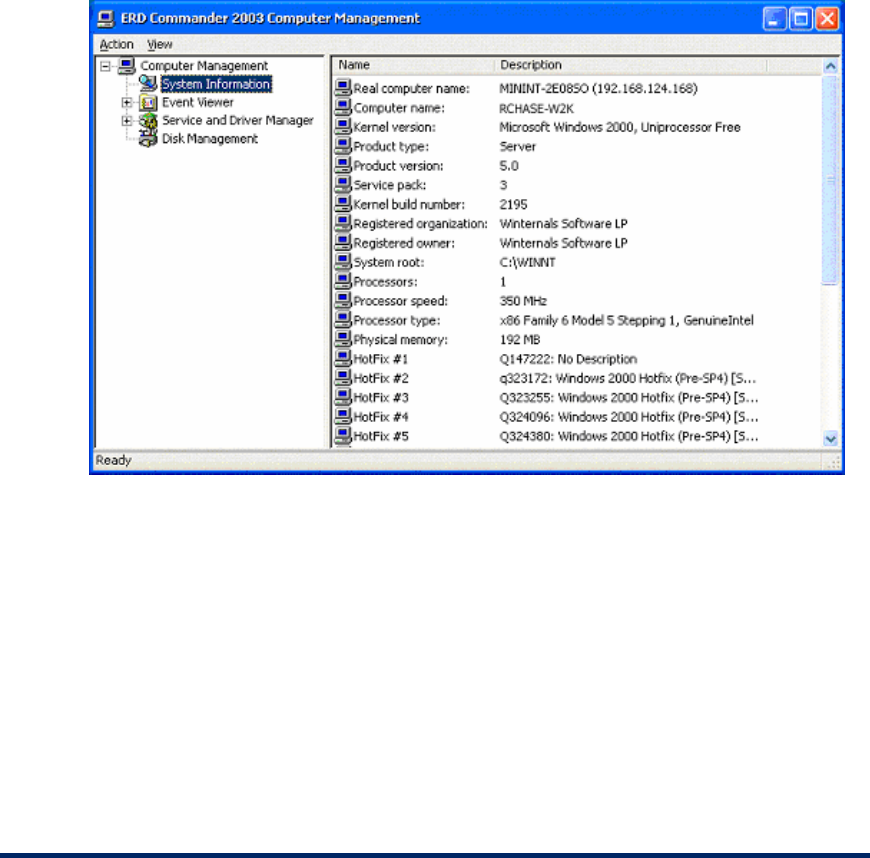This screenshot has width=870, height=858.
Task: Click the icon beside Registered owner
Action: coord(343,243)
